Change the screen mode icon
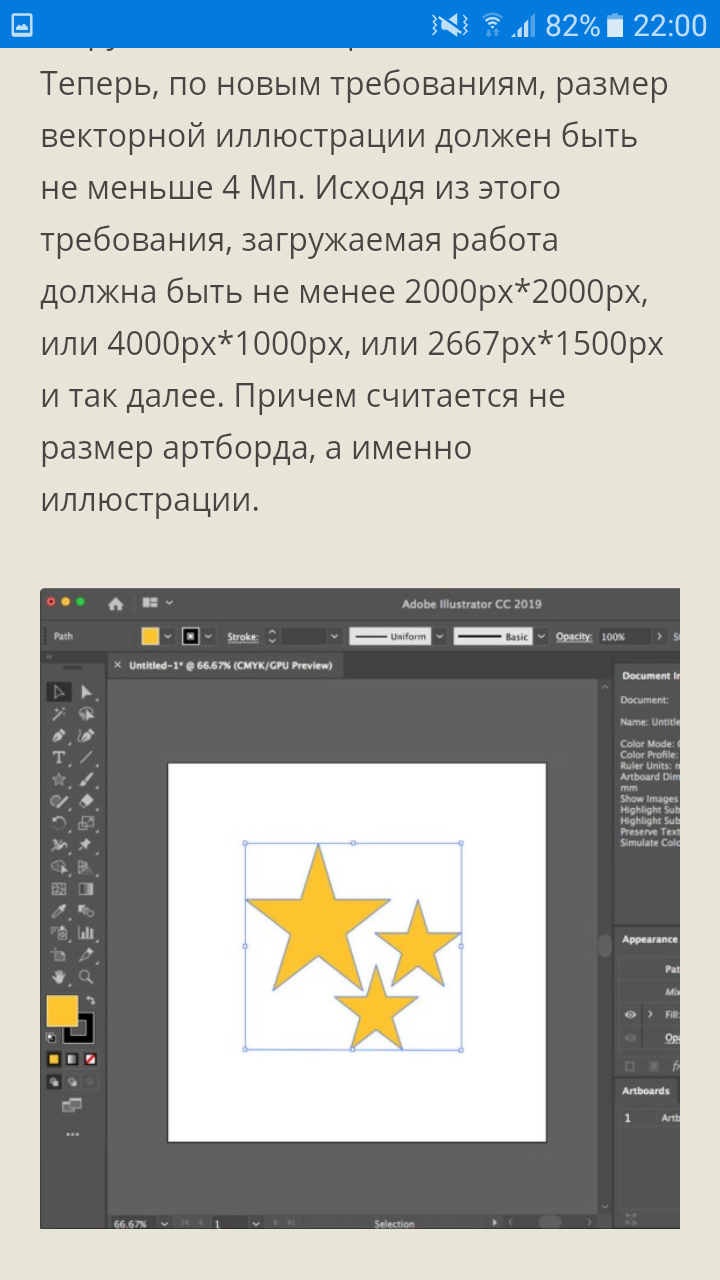The width and height of the screenshot is (720, 1280). click(x=72, y=1105)
